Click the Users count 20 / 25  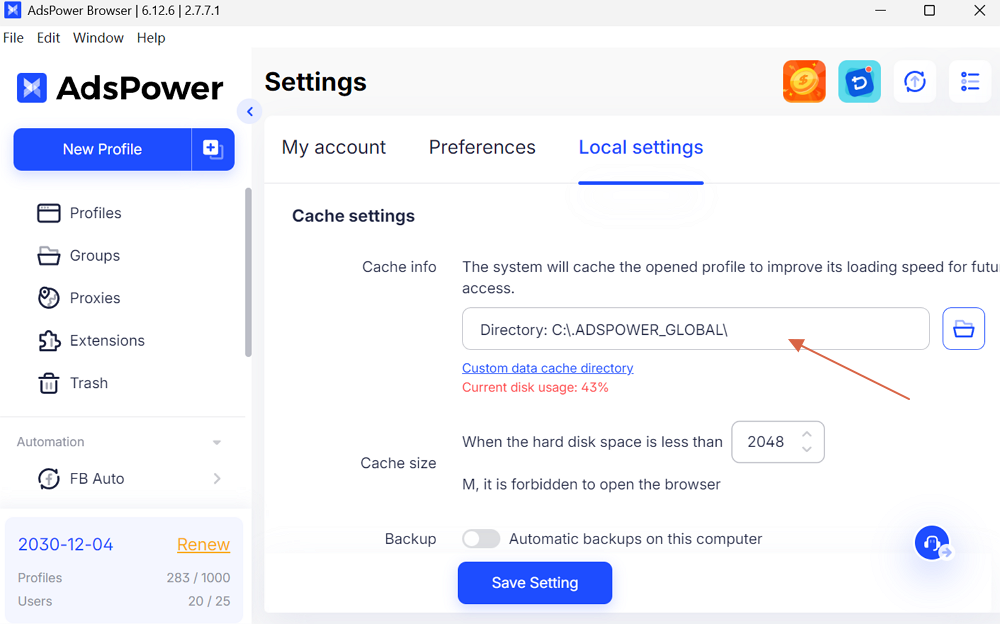[209, 601]
